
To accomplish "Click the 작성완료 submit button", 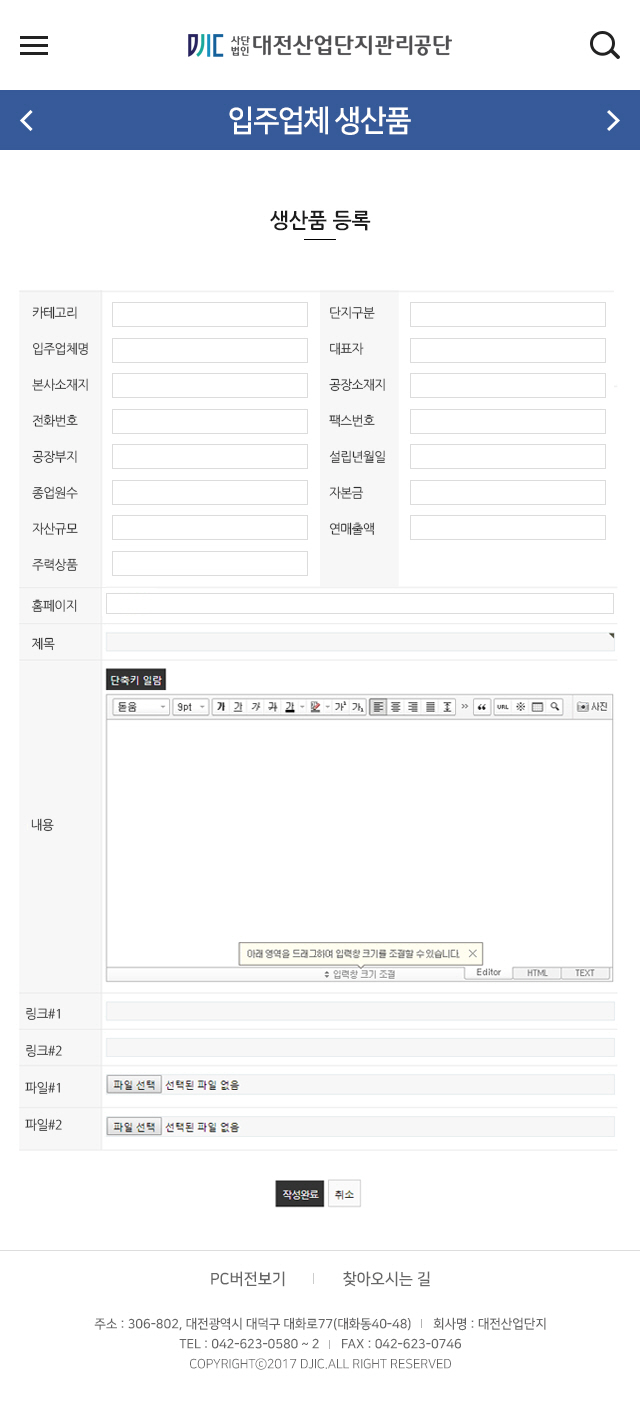I will point(300,1194).
